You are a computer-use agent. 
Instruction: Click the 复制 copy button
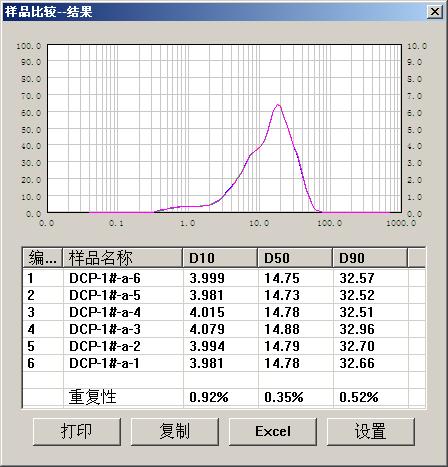click(175, 431)
